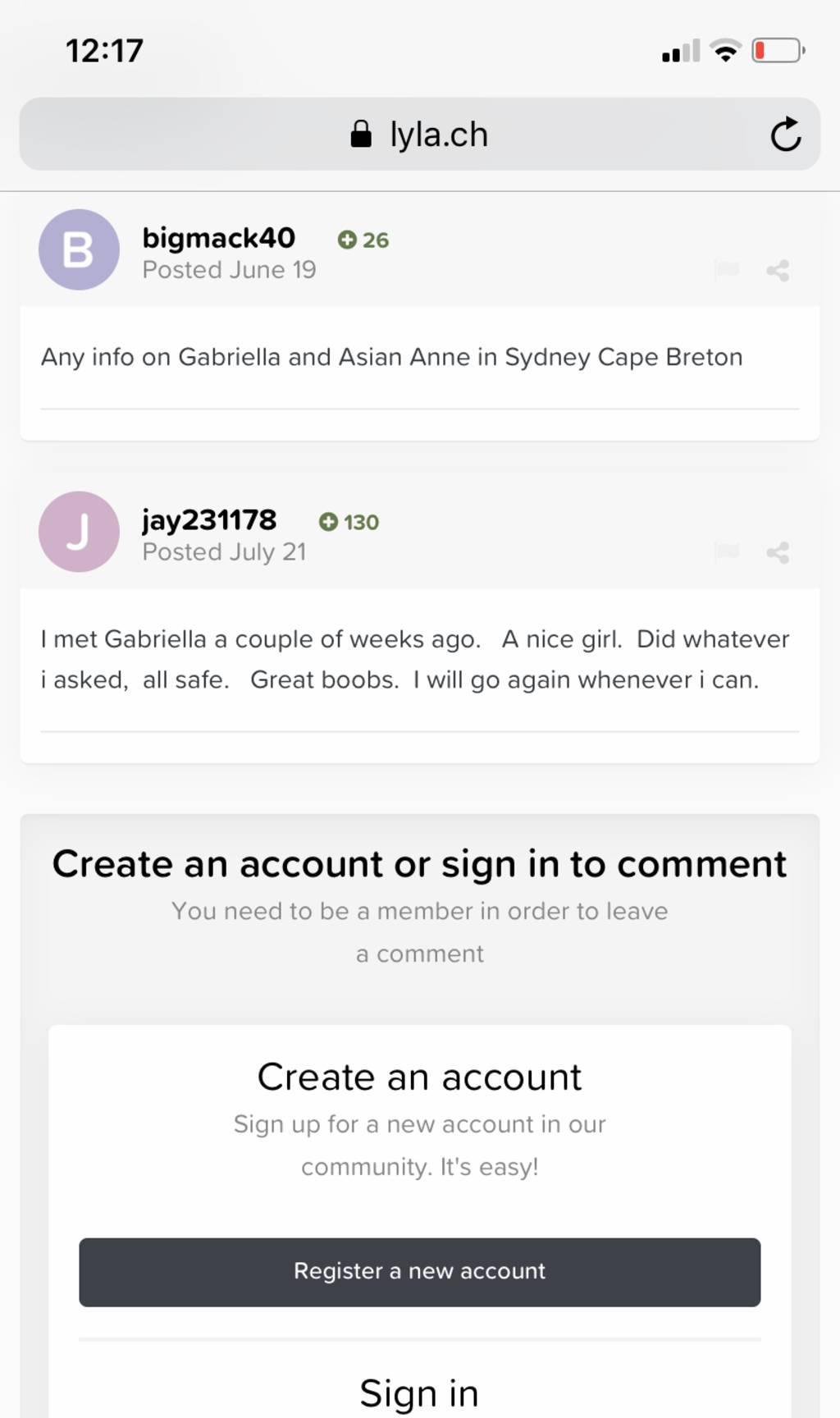This screenshot has height=1418, width=840.
Task: Tap the padlock security icon
Action: pos(361,134)
